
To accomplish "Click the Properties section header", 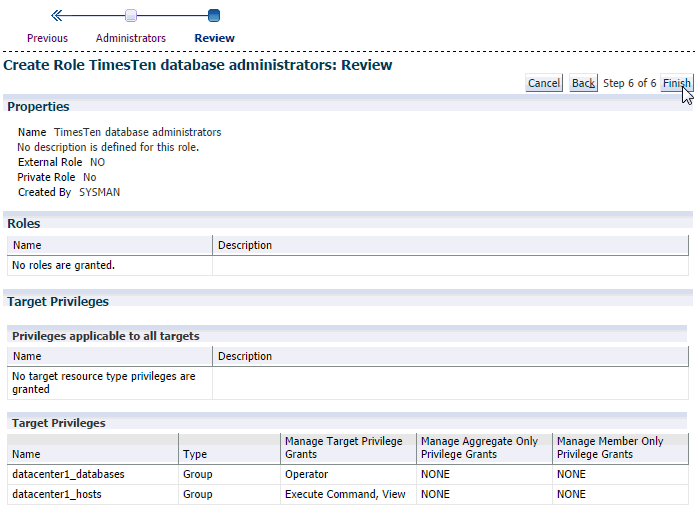I will tap(38, 106).
